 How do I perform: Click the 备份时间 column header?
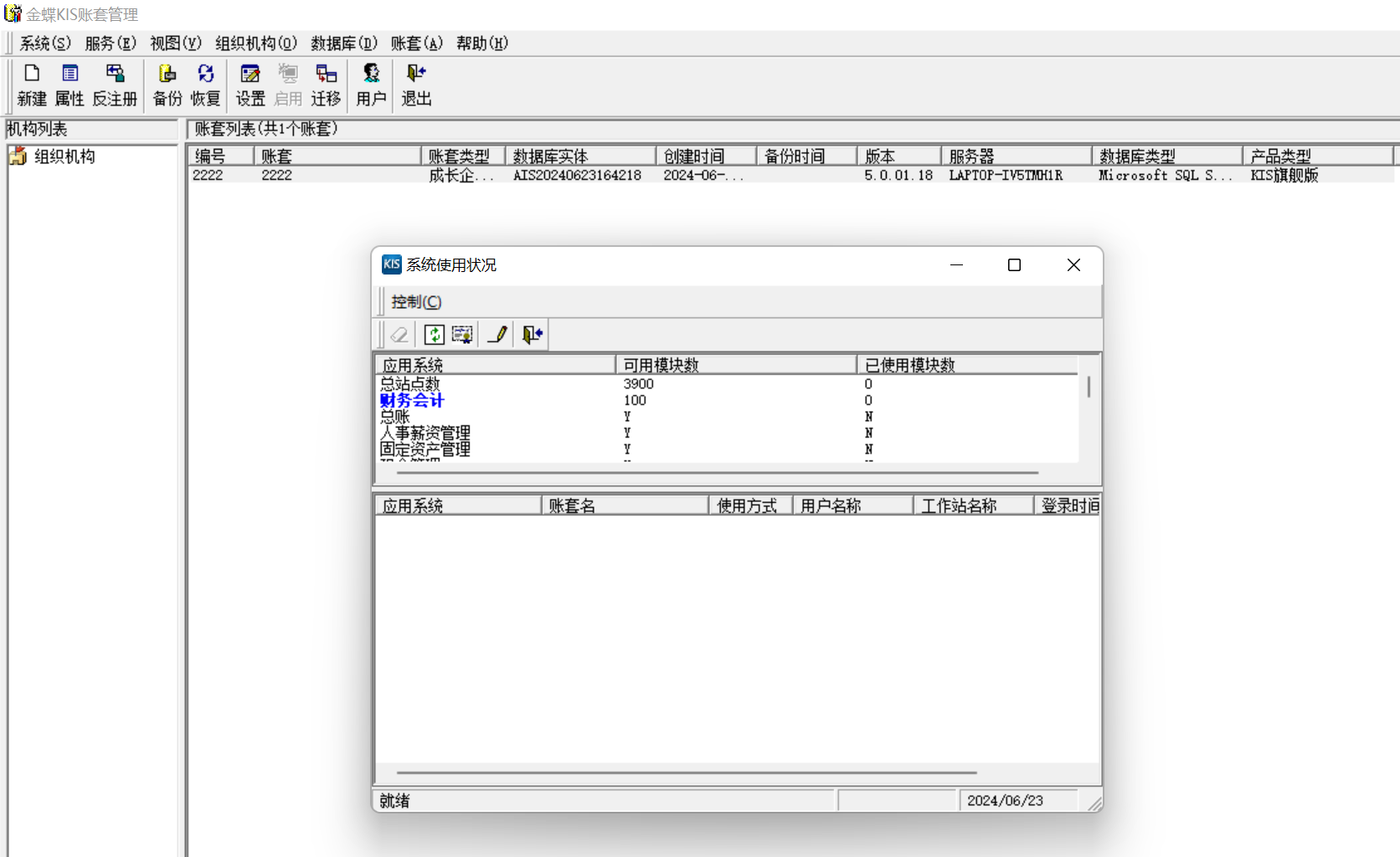[806, 156]
